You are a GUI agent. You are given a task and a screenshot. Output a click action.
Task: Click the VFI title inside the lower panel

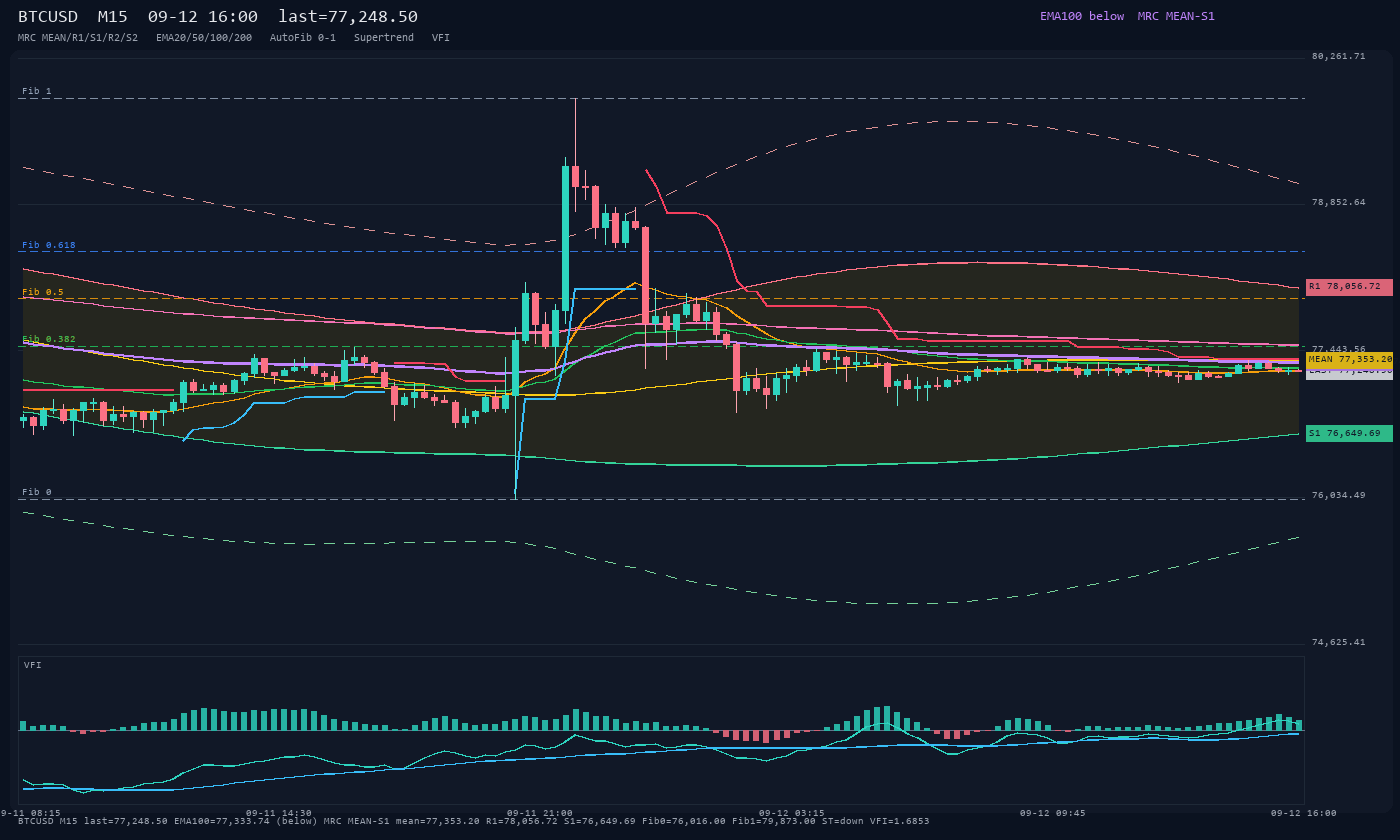(x=33, y=665)
